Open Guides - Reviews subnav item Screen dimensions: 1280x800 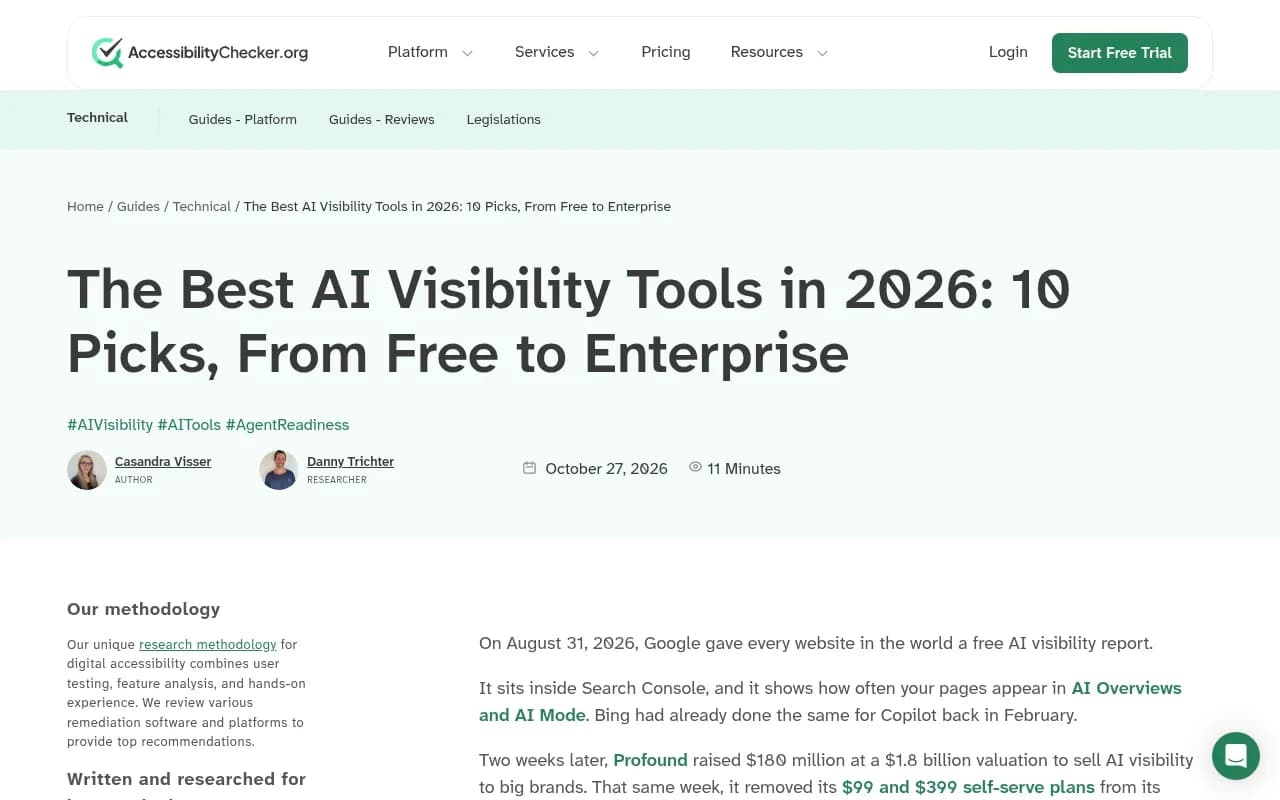[x=382, y=119]
